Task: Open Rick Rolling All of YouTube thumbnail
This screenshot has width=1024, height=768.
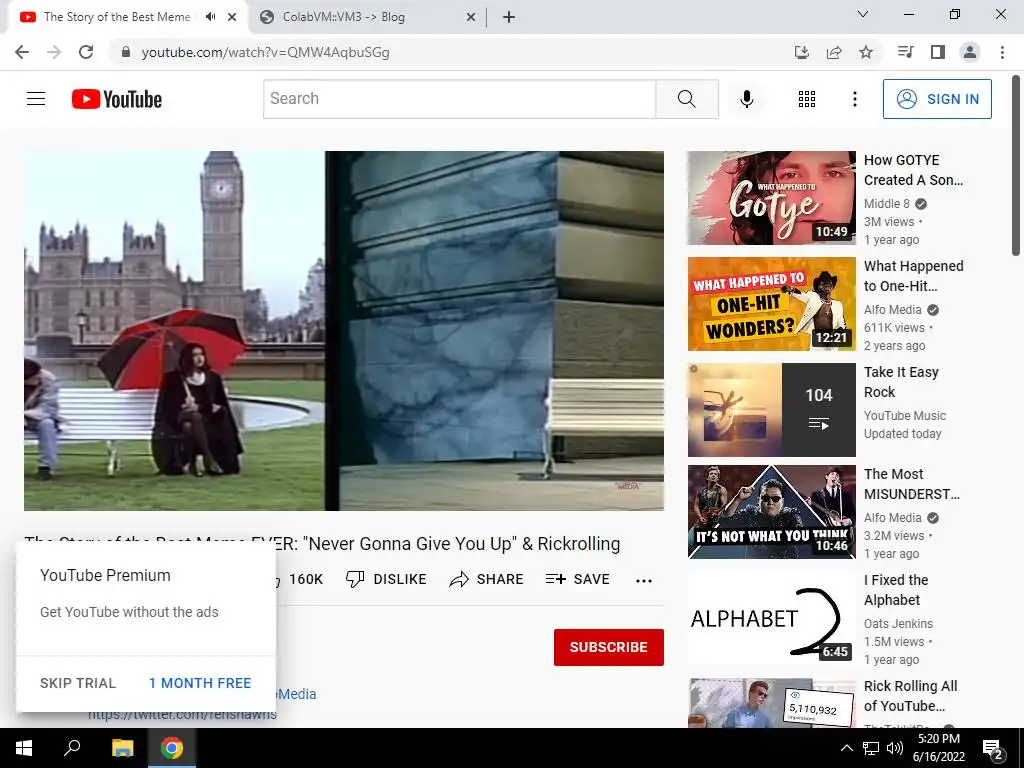Action: (x=771, y=703)
